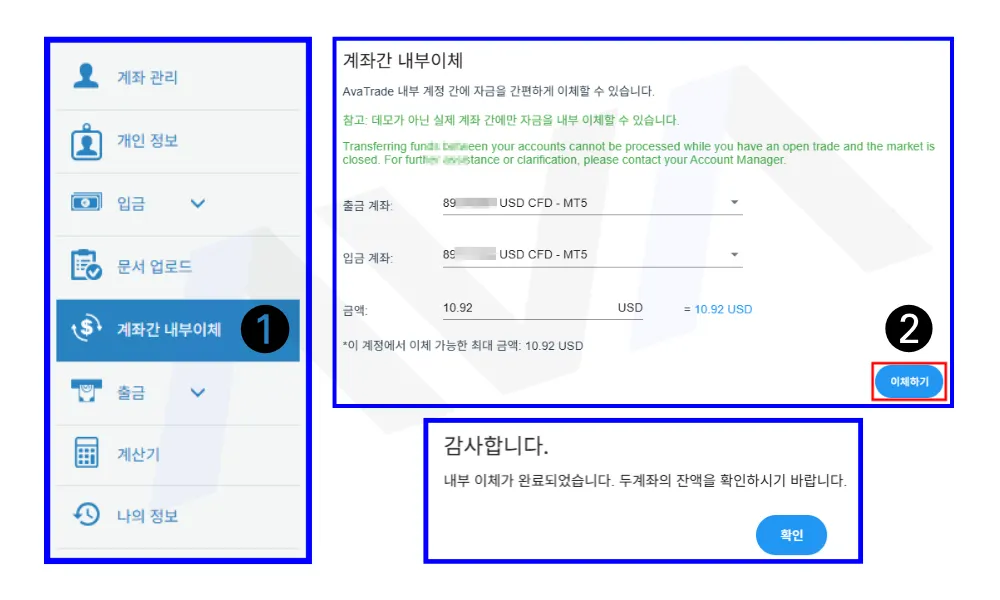
Task: Click the 계좌간 내부이체 dollar-arrows icon
Action: [87, 328]
